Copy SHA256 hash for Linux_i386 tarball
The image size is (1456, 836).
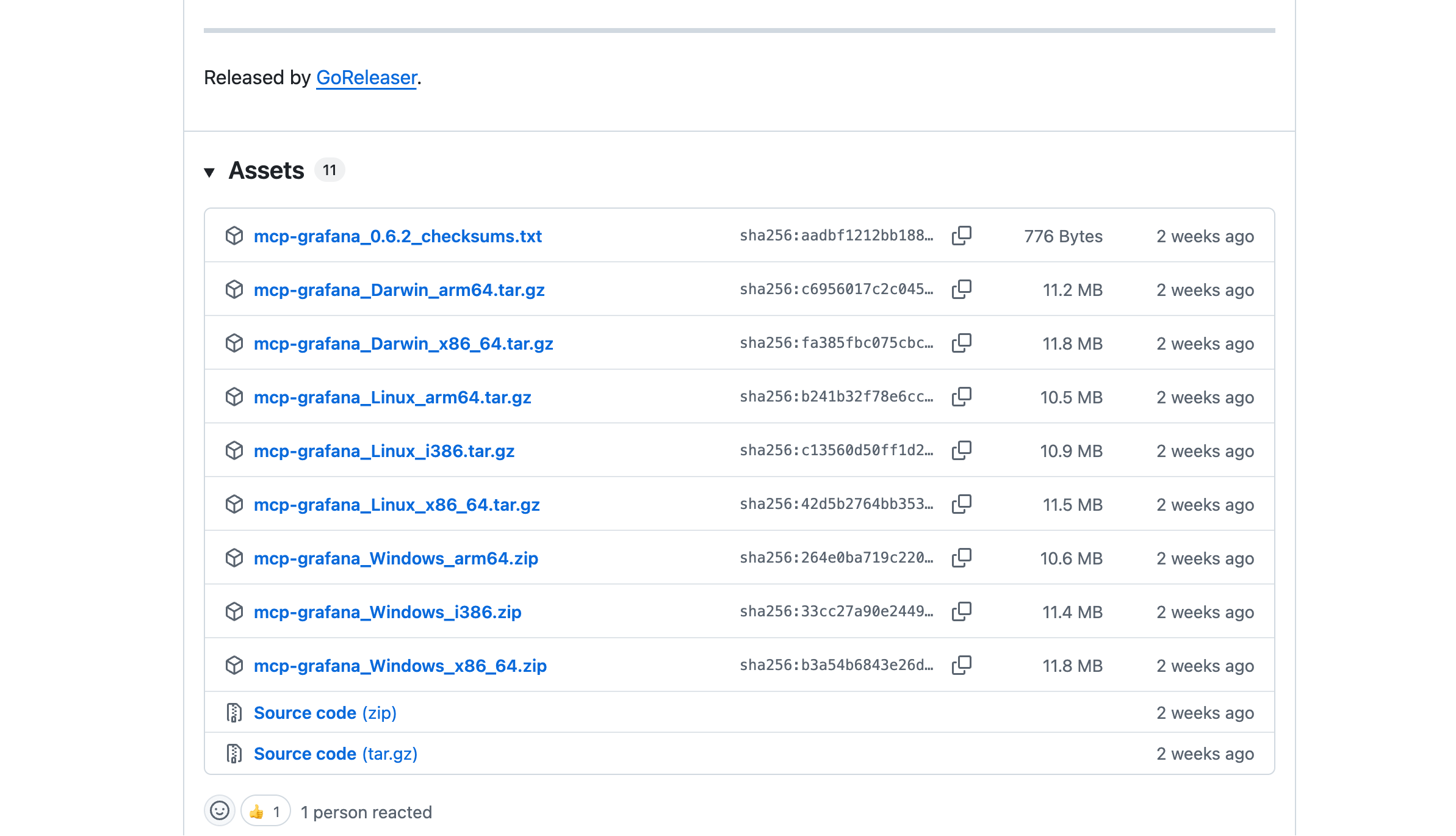point(961,450)
